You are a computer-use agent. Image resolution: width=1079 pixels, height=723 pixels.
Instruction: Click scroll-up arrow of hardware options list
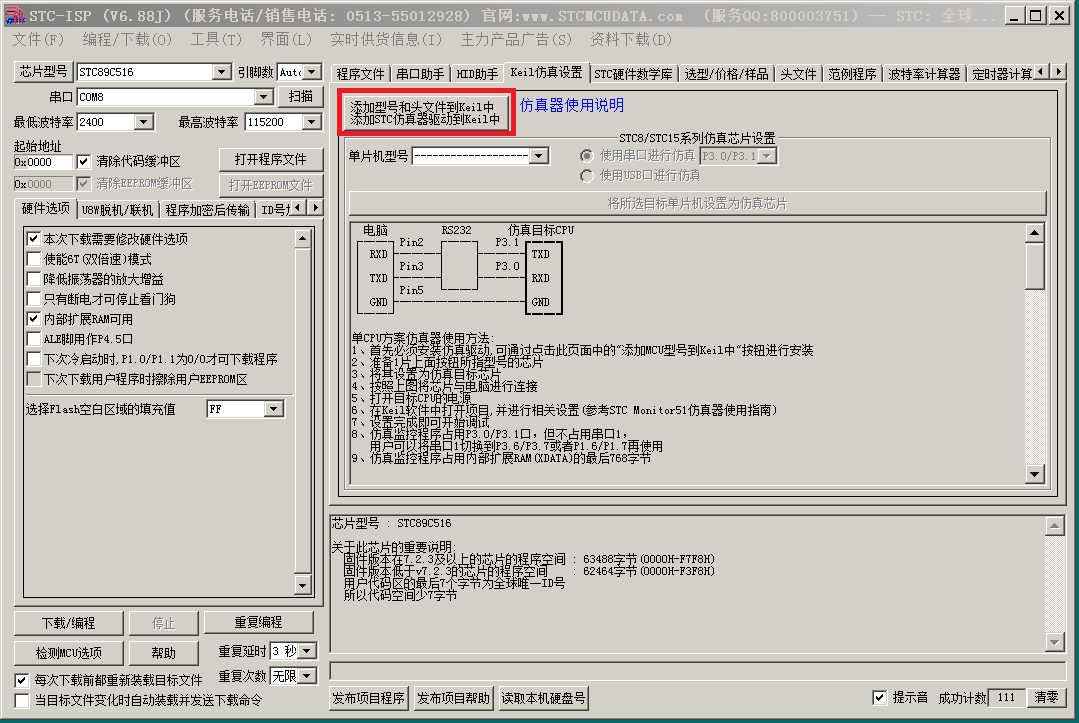tap(303, 239)
